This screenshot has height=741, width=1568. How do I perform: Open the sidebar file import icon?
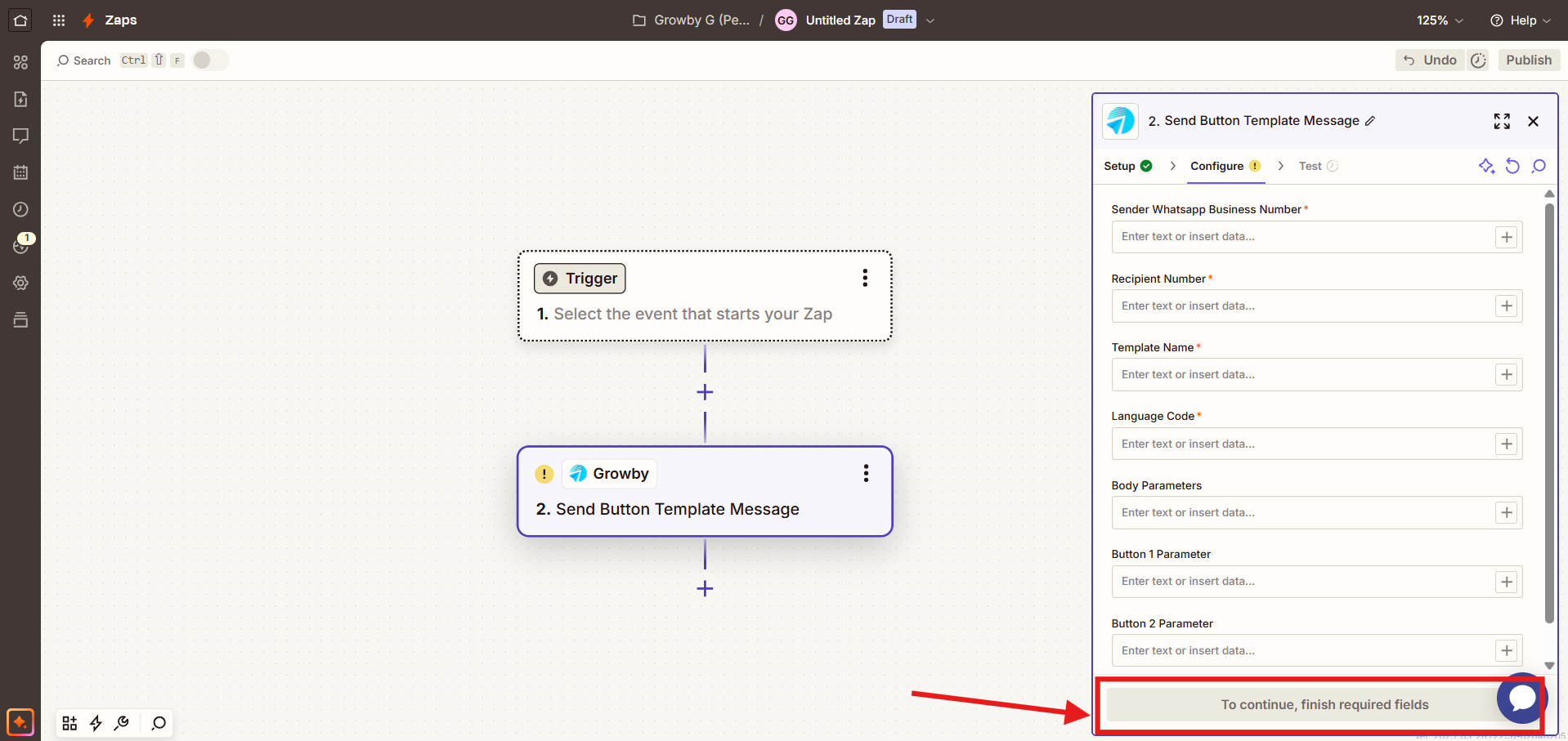click(x=20, y=99)
